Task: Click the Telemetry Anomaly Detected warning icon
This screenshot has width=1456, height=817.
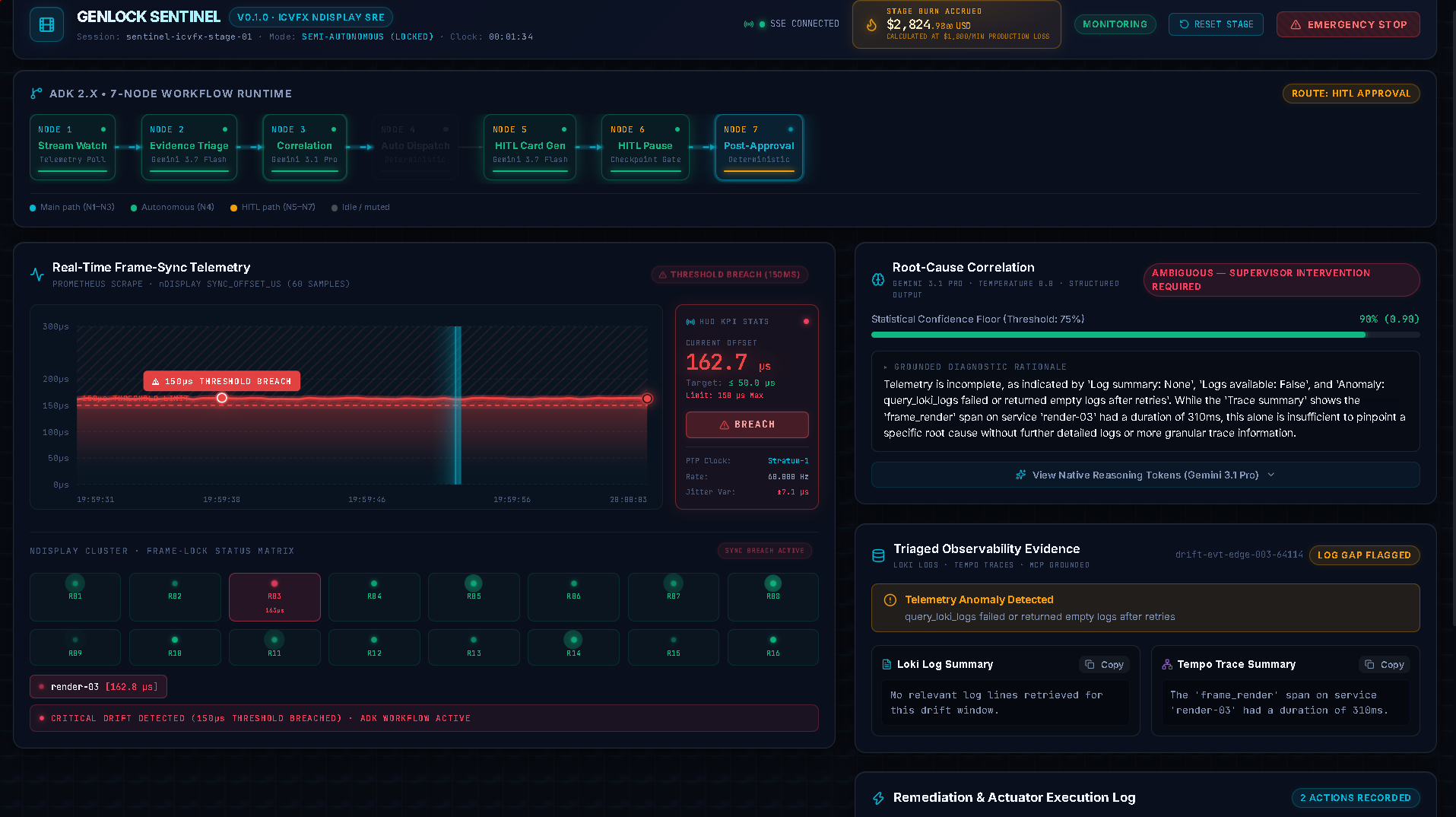Action: [x=890, y=600]
